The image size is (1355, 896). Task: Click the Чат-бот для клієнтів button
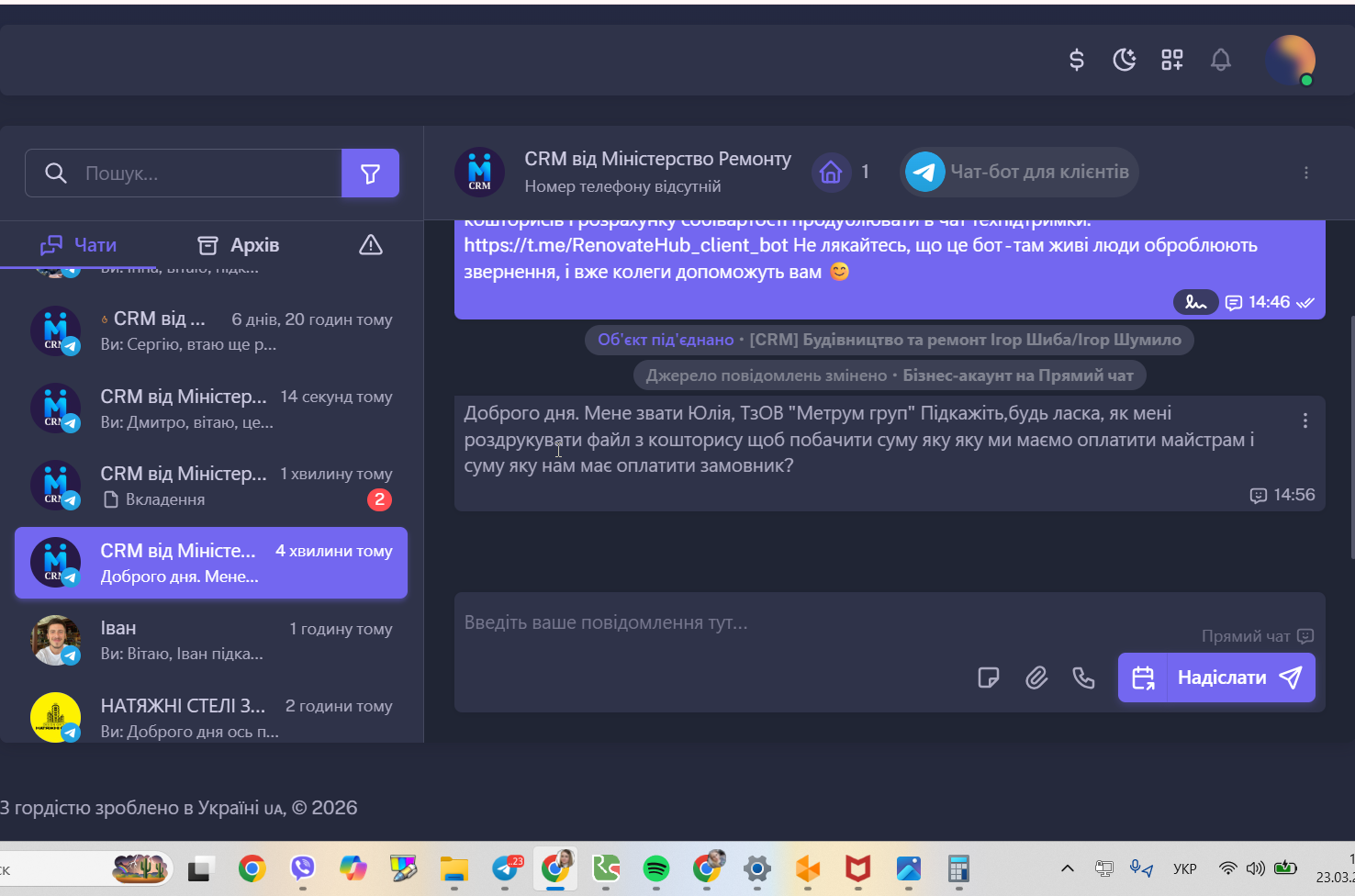(x=1019, y=172)
